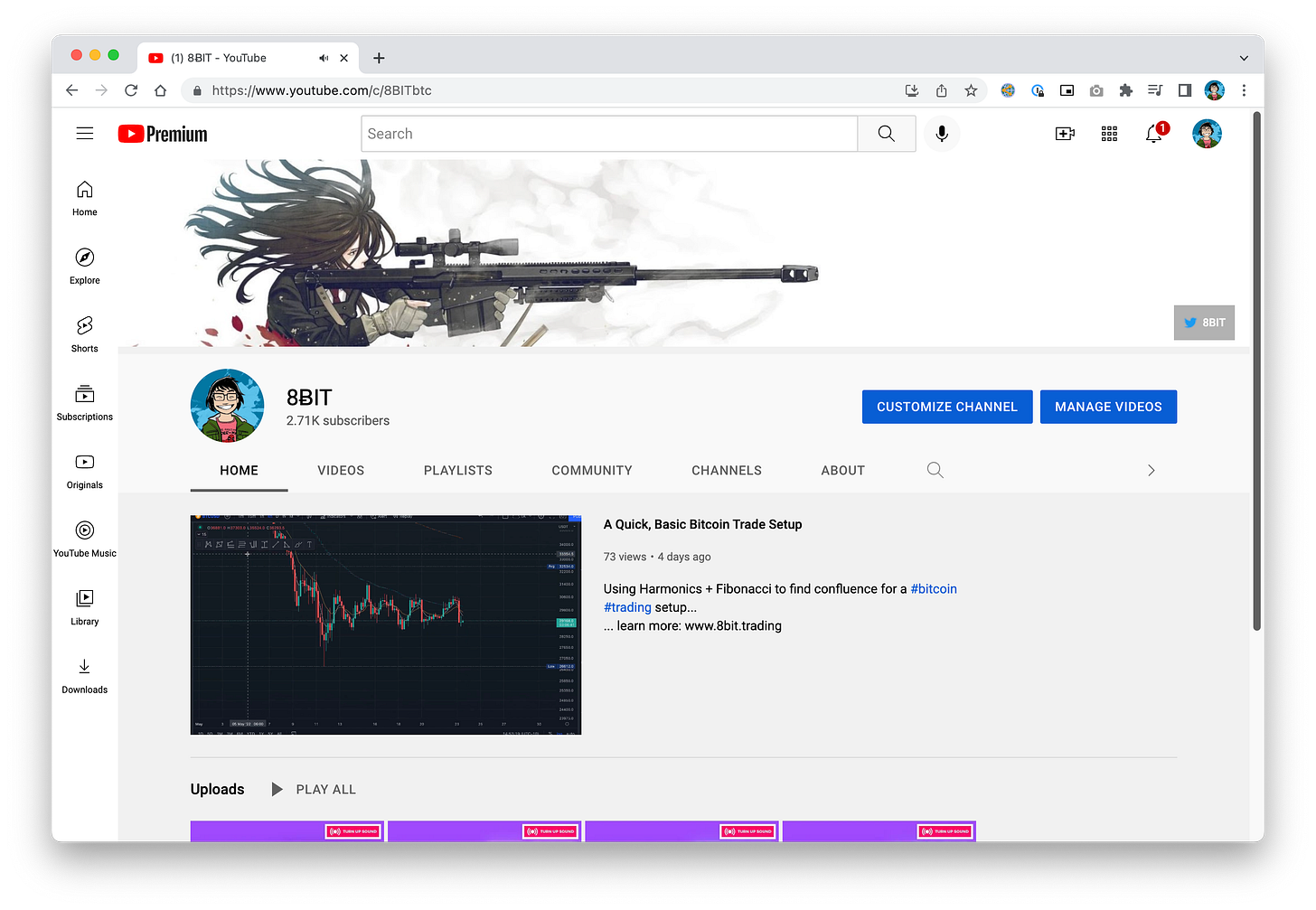Expand the tab search chevron
This screenshot has width=1316, height=910.
[x=1244, y=58]
